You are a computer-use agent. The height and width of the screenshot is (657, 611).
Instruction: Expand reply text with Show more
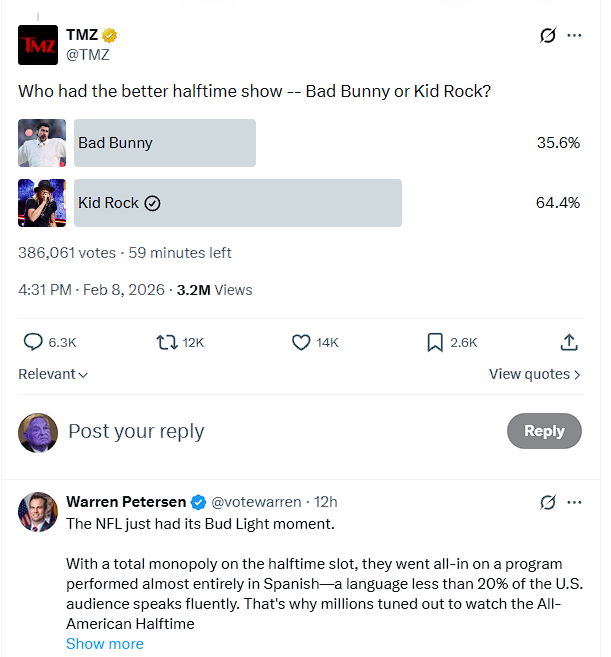click(105, 644)
